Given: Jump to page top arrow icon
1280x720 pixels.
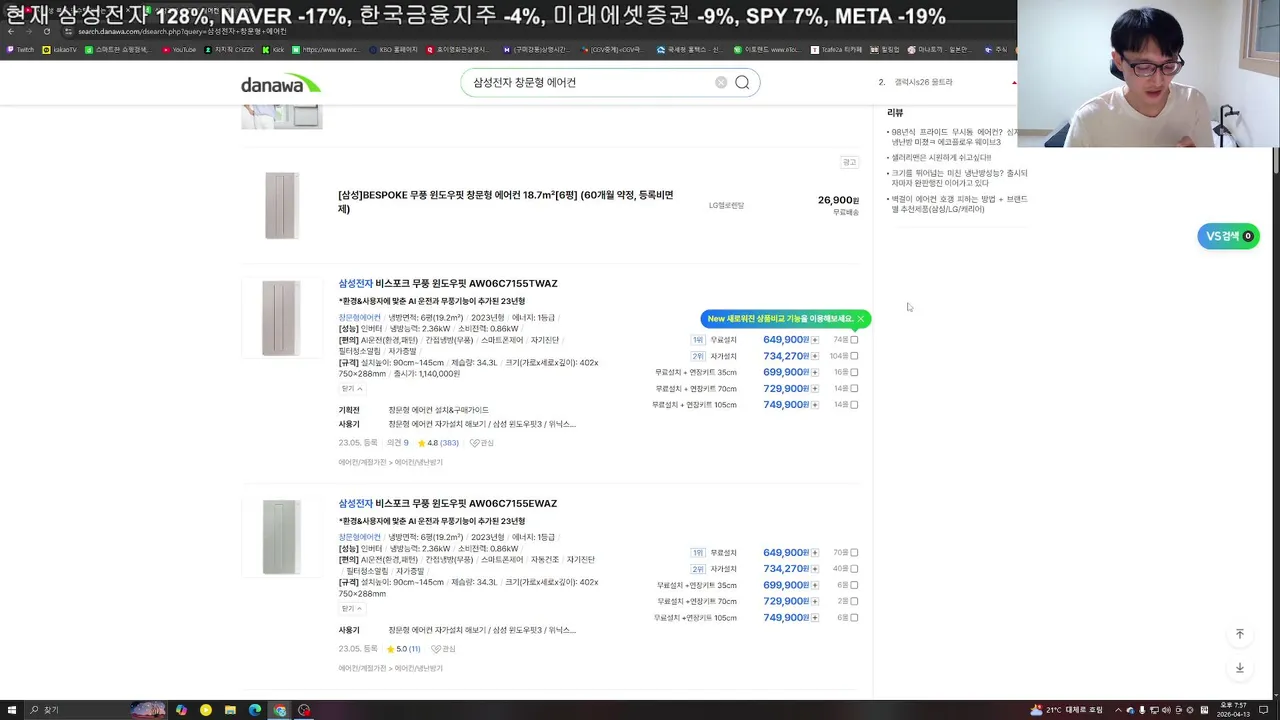Looking at the screenshot, I should coord(1240,634).
